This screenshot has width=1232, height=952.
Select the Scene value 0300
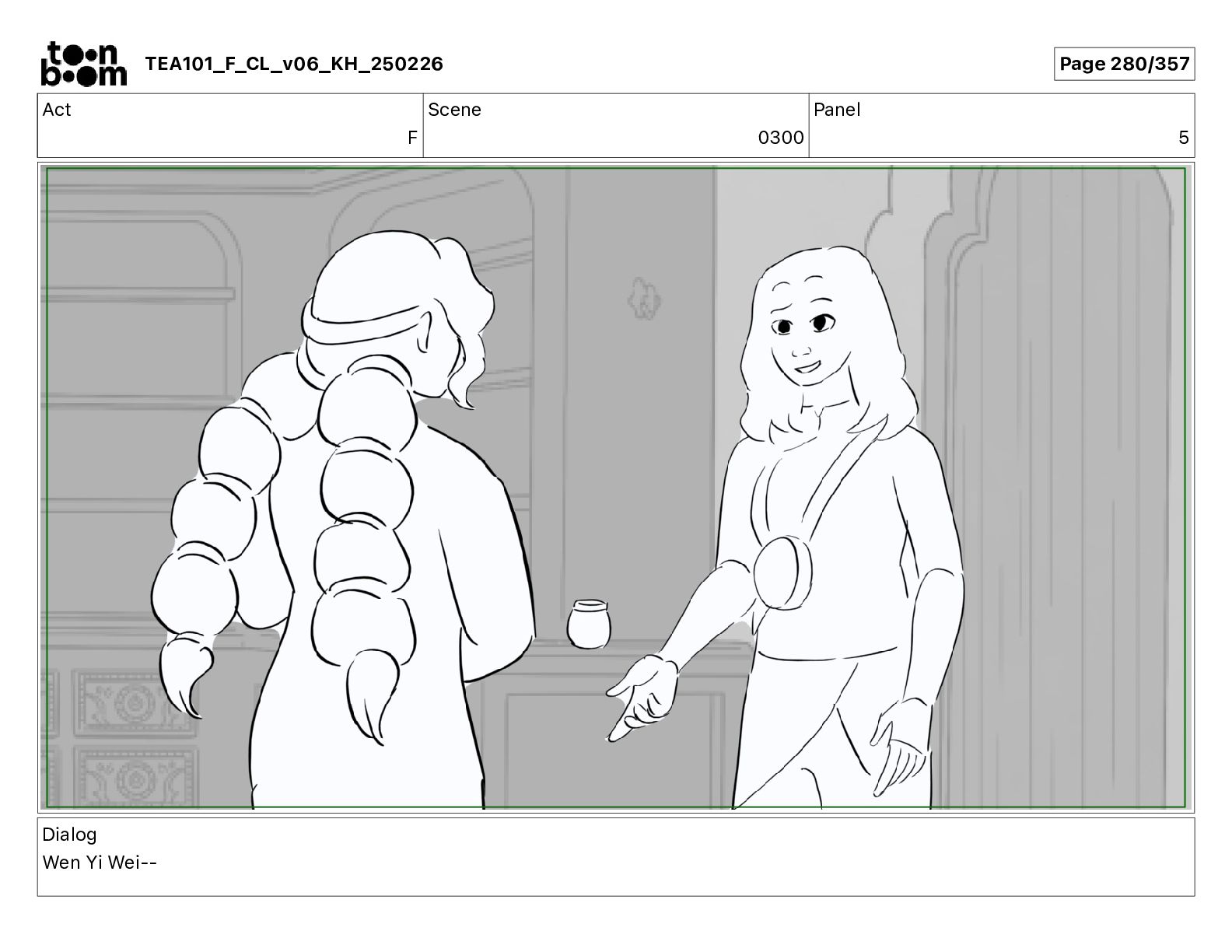pos(781,138)
